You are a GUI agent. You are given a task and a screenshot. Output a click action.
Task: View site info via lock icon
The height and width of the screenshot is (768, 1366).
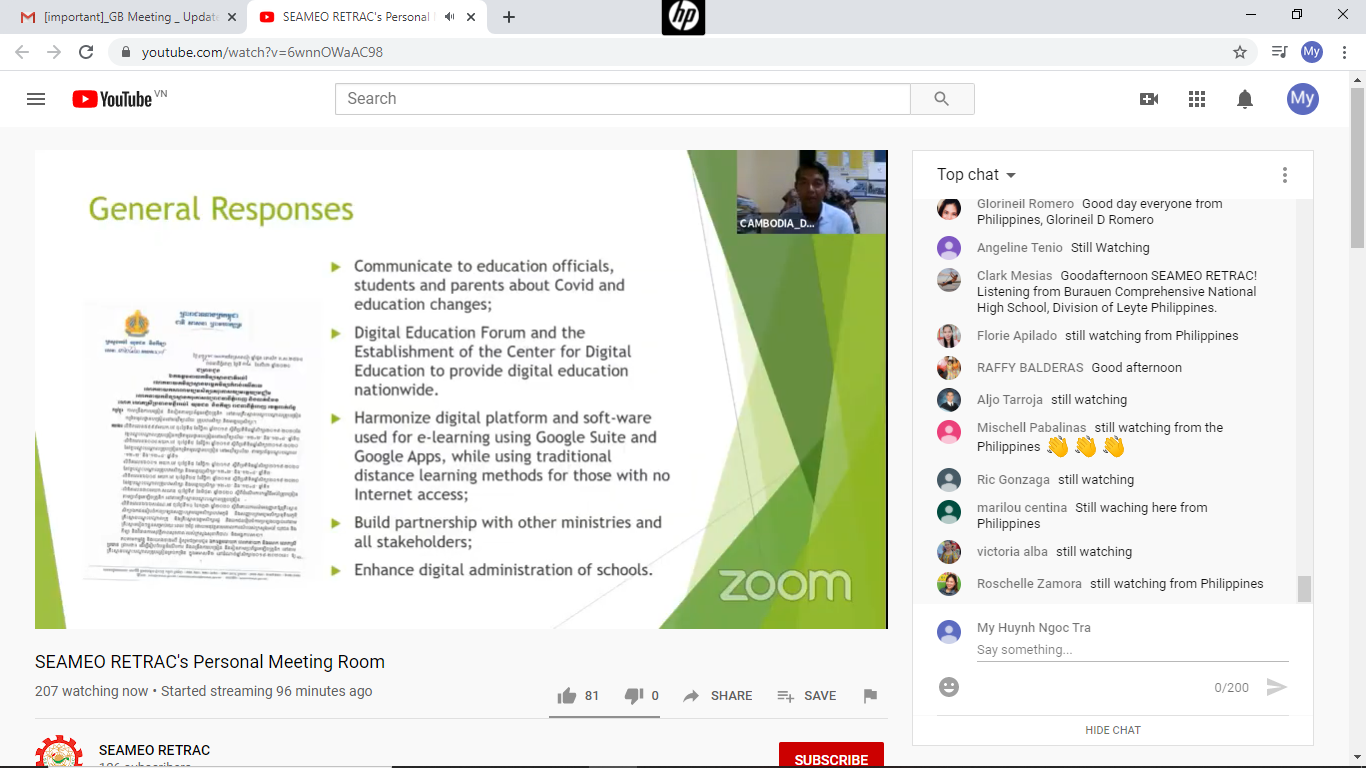point(126,52)
